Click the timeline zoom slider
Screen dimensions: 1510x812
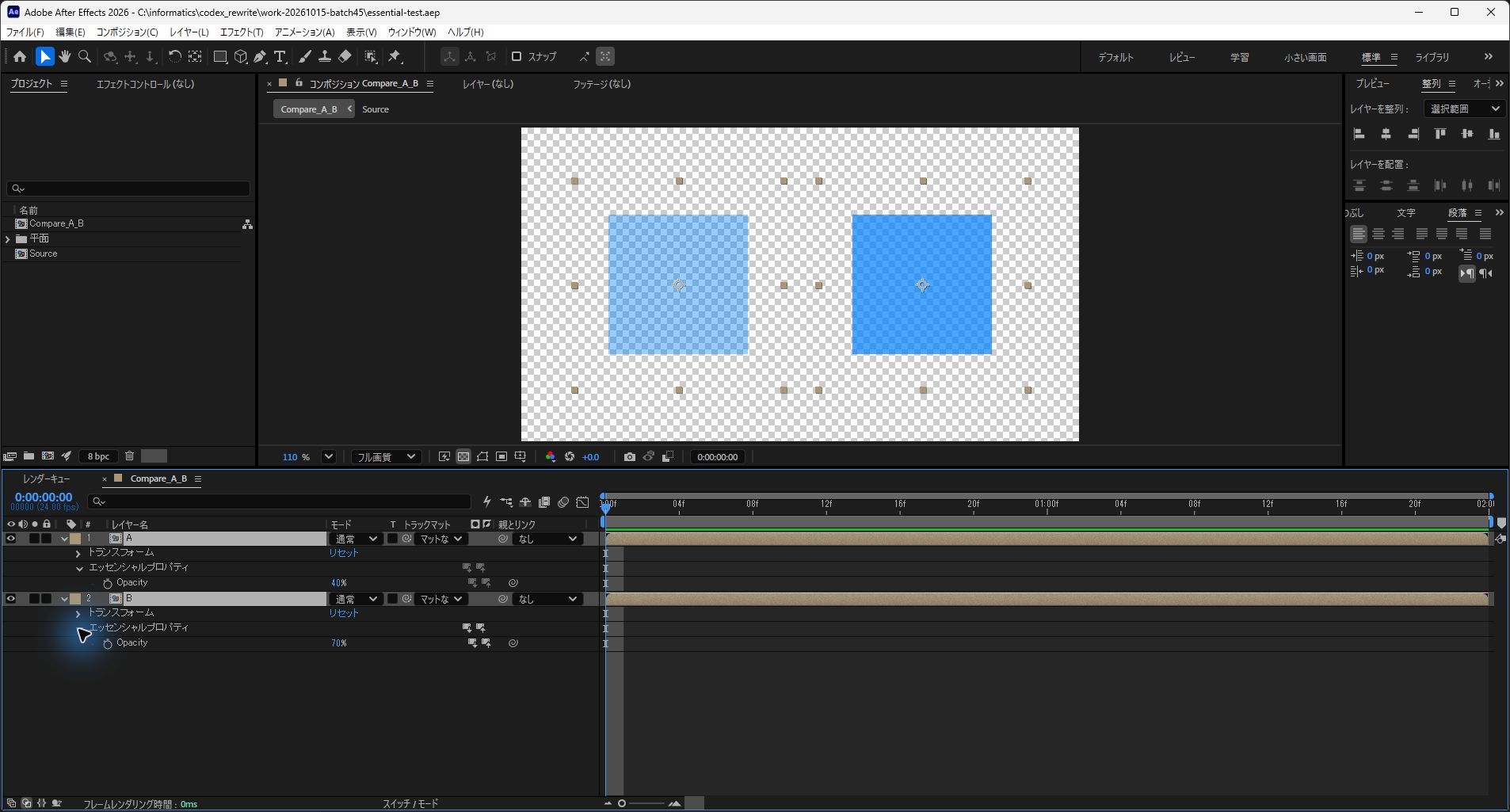(x=643, y=803)
